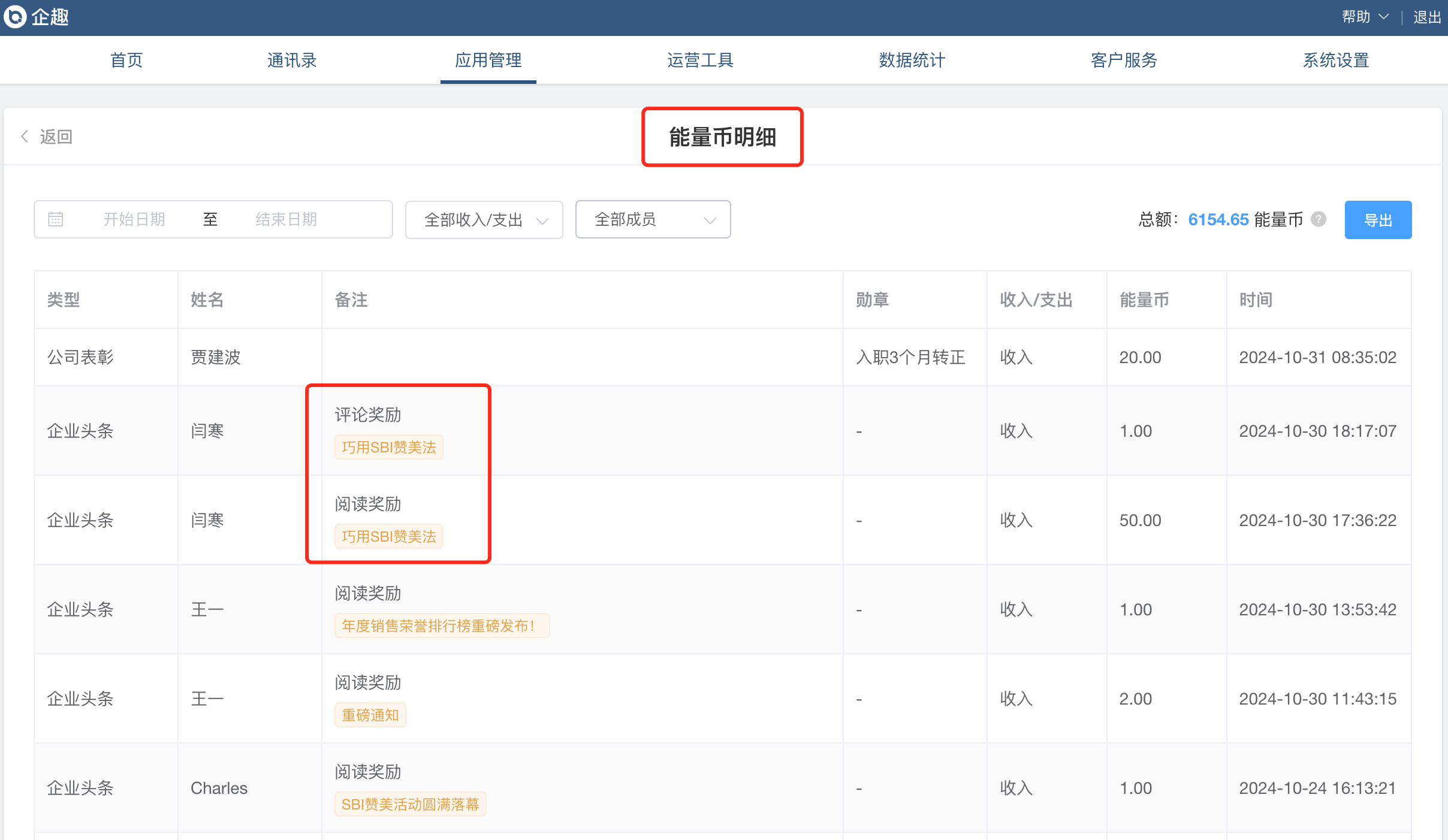The image size is (1448, 840).
Task: Click the 重磅通知 article tag
Action: pyautogui.click(x=370, y=715)
